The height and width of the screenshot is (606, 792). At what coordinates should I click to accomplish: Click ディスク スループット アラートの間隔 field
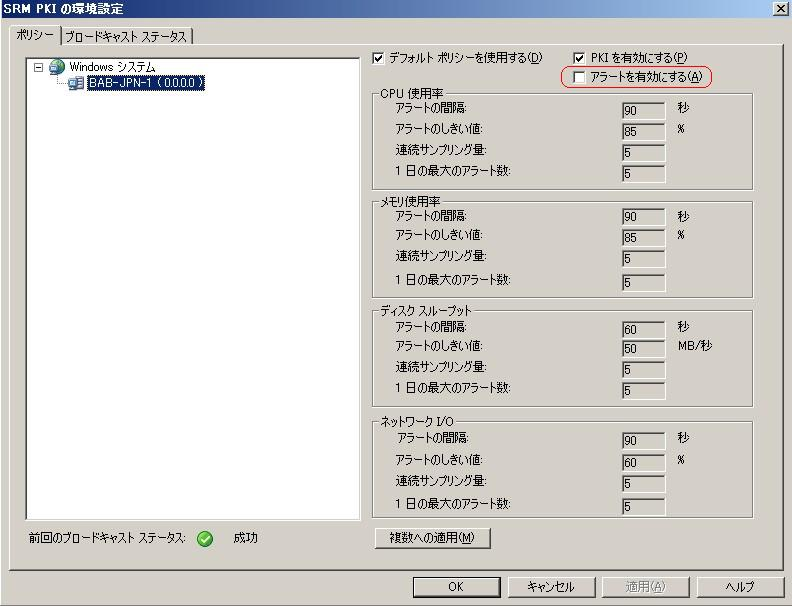[644, 330]
